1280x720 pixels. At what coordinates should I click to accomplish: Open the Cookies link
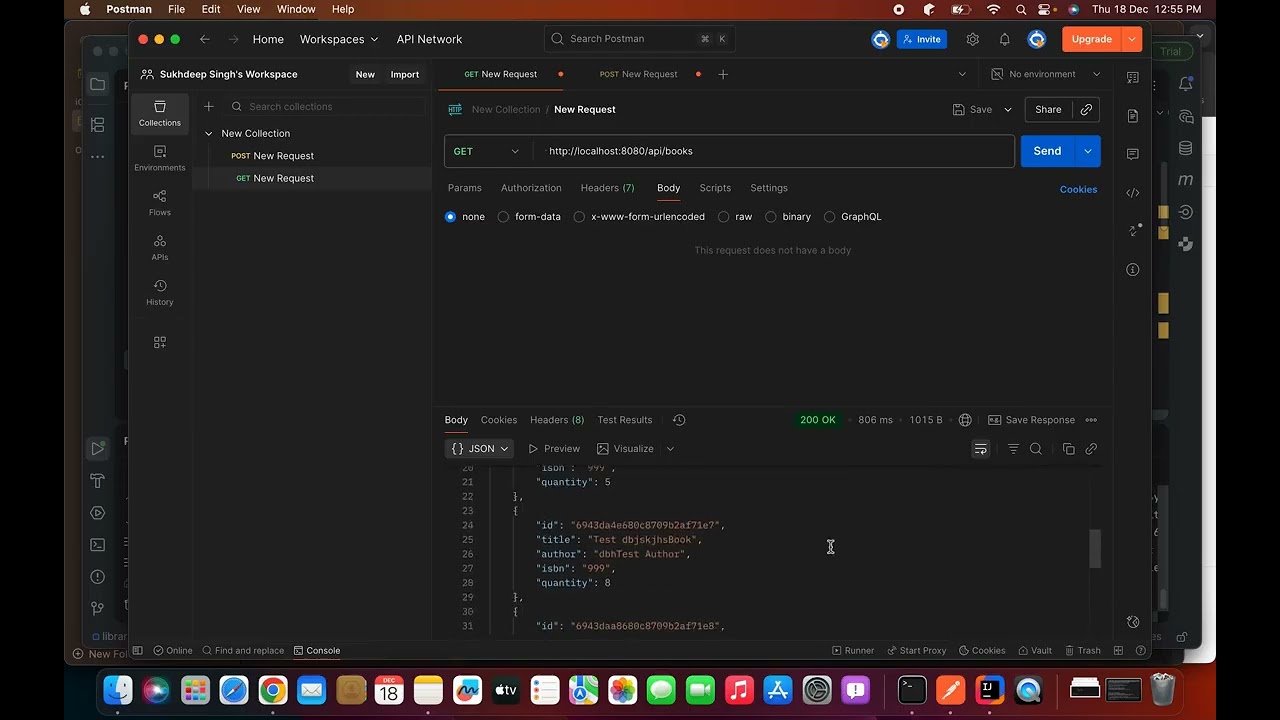pos(1078,189)
